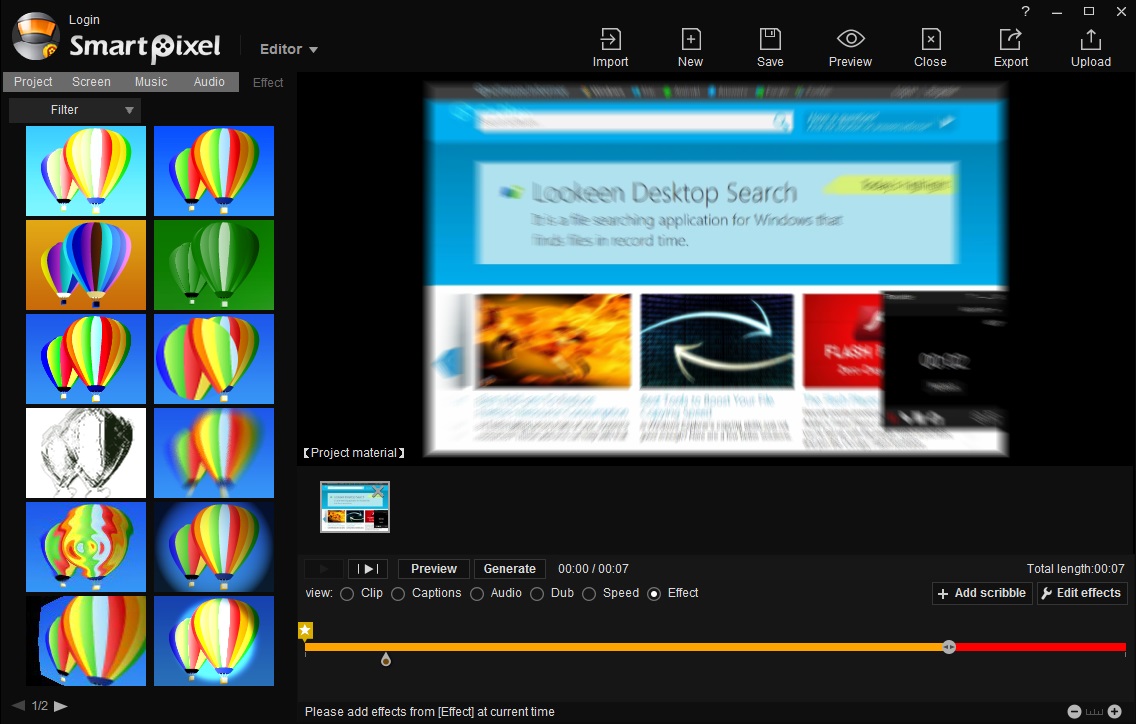Select the playhead handle on the timeline
The height and width of the screenshot is (724, 1136).
(x=948, y=647)
